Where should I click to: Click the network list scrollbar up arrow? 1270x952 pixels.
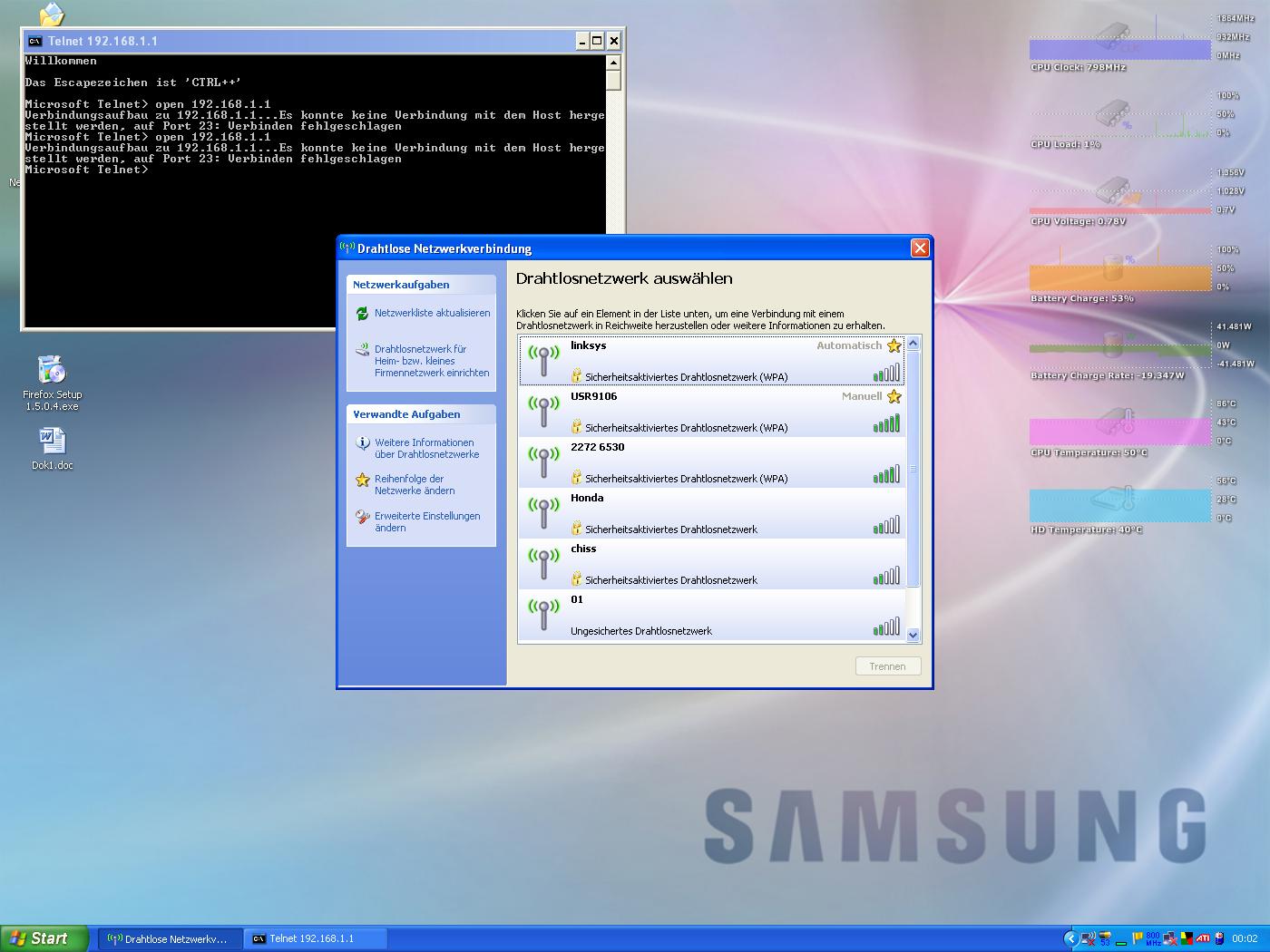pos(913,344)
